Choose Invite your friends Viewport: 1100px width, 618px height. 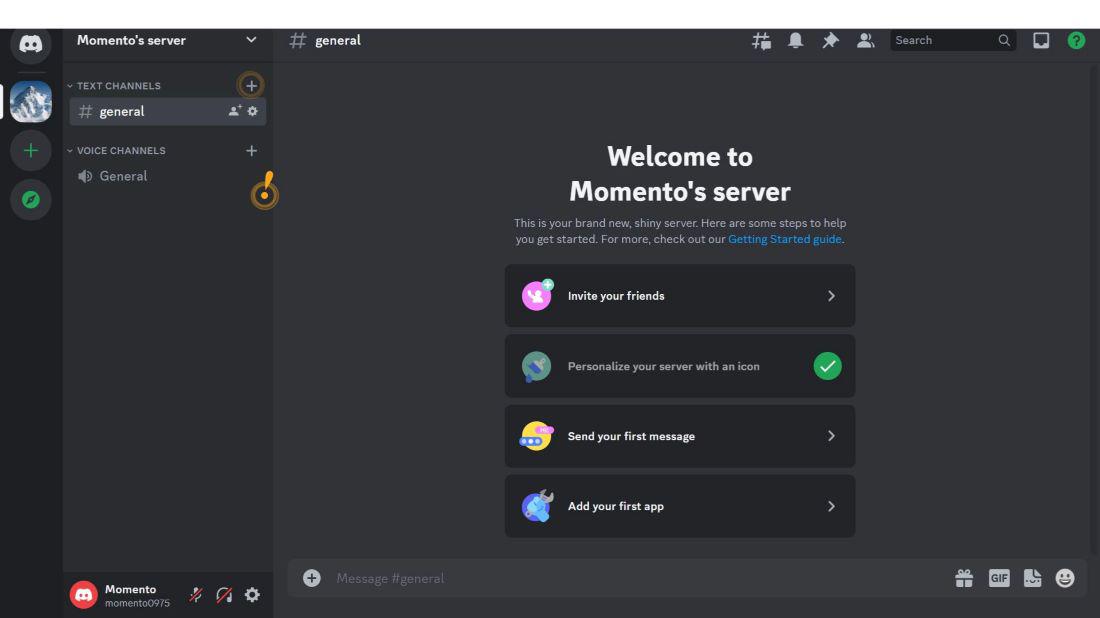tap(680, 296)
